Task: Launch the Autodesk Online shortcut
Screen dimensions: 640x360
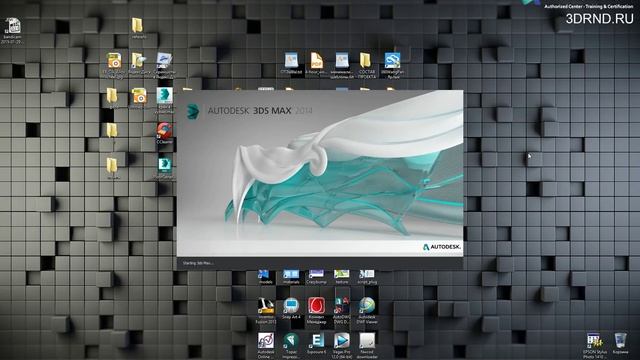Action: [266, 345]
